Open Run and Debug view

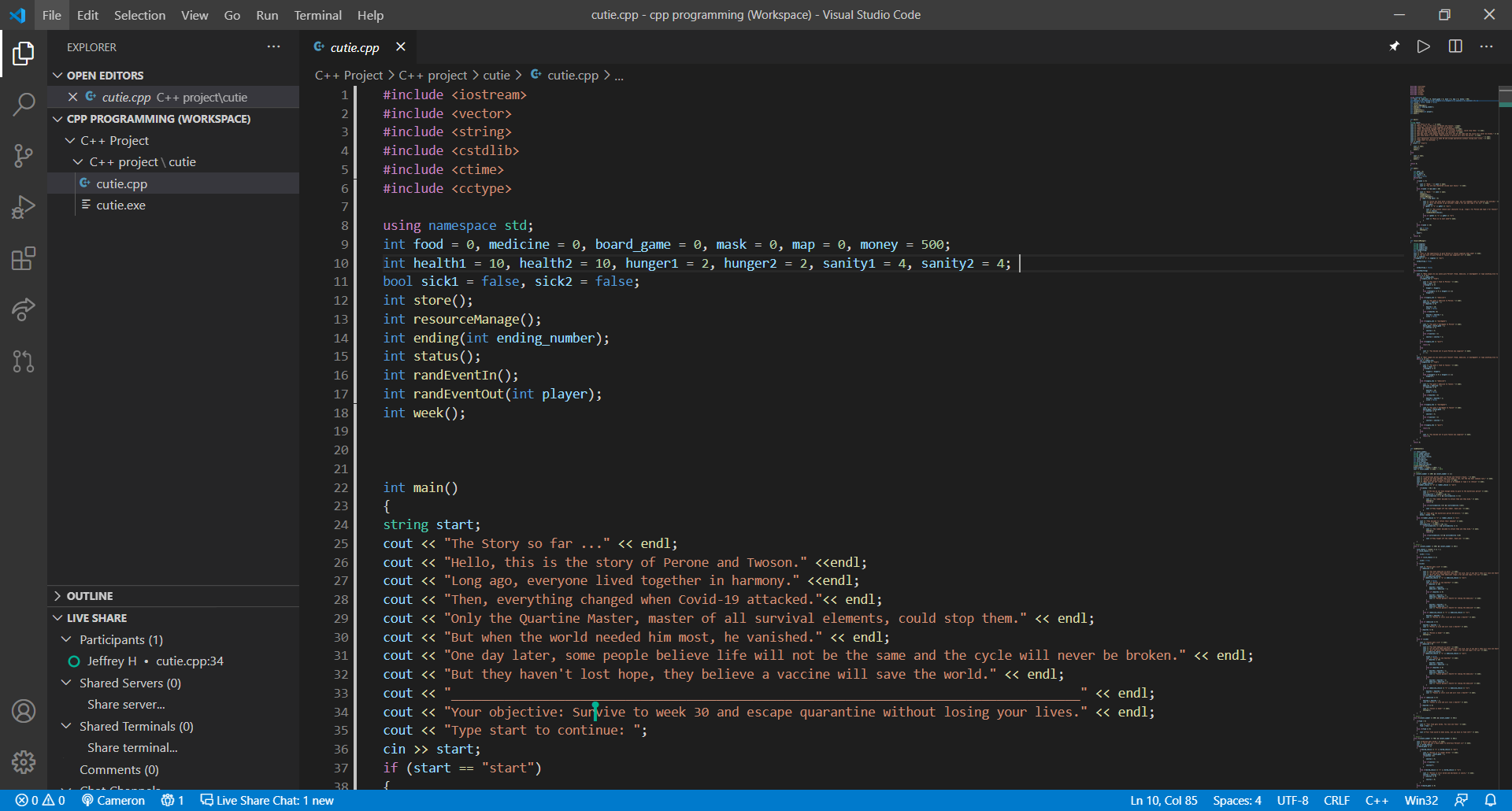click(24, 207)
